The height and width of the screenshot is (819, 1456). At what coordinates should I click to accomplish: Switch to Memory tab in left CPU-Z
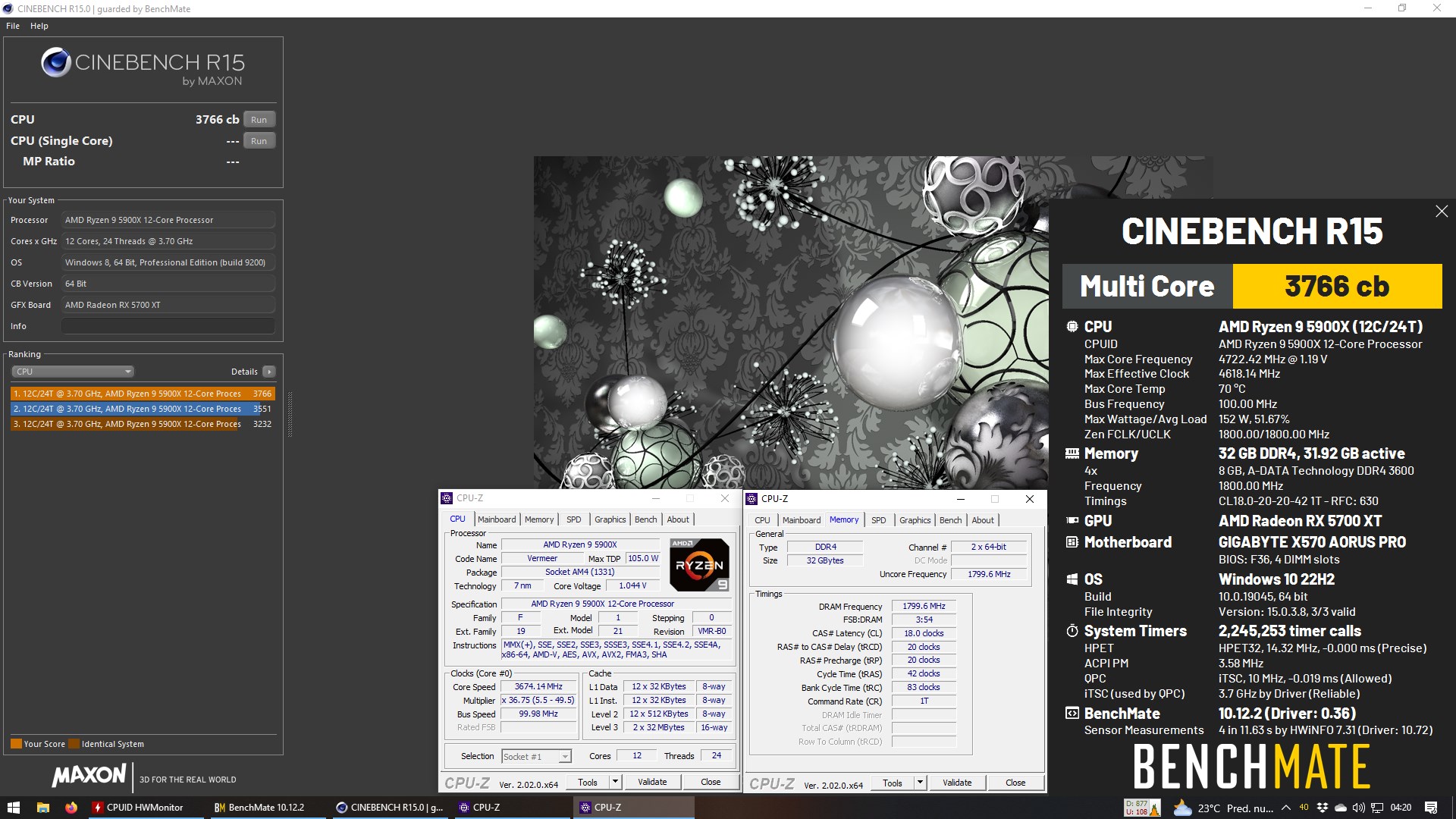point(539,519)
